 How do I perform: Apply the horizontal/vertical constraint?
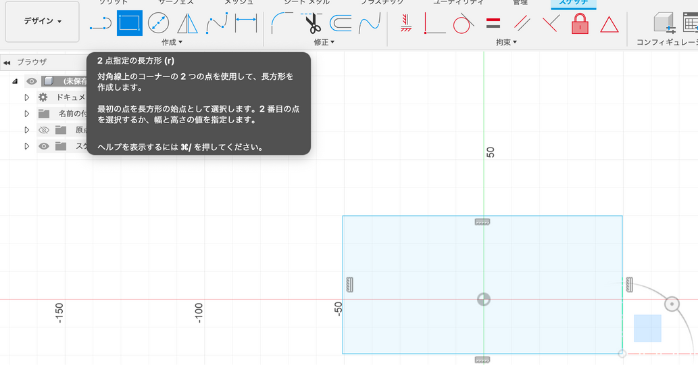coord(406,23)
